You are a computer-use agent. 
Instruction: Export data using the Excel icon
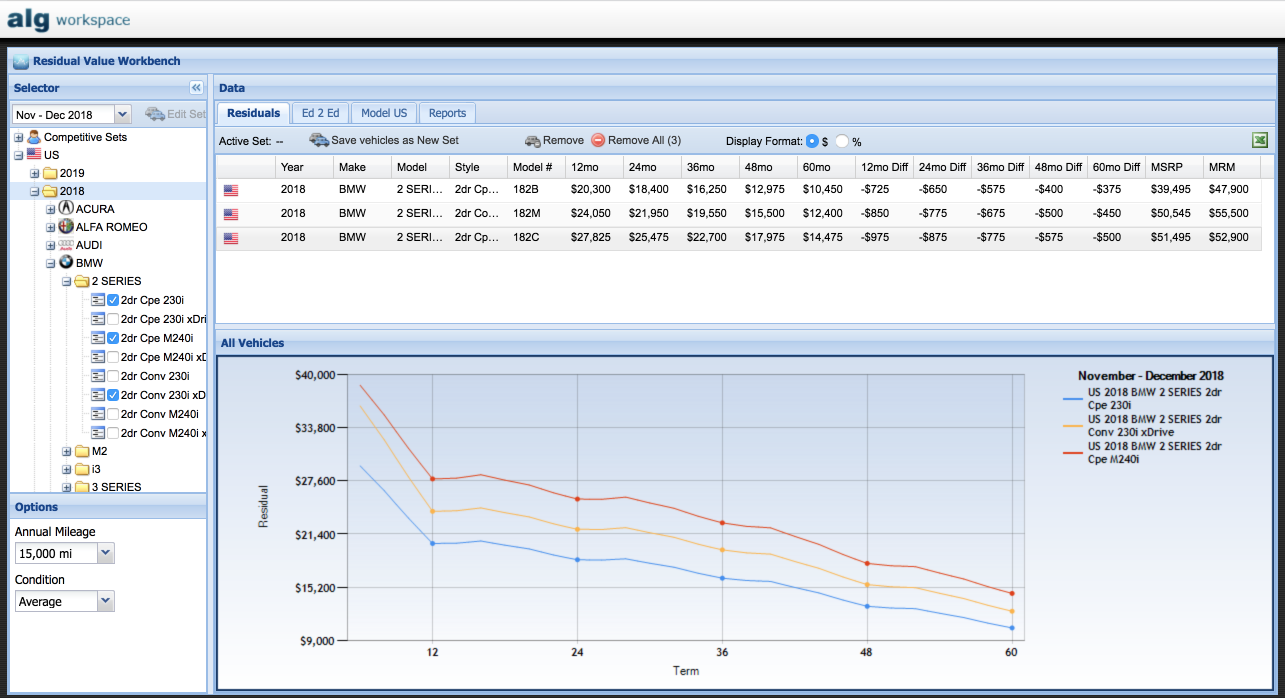tap(1260, 141)
